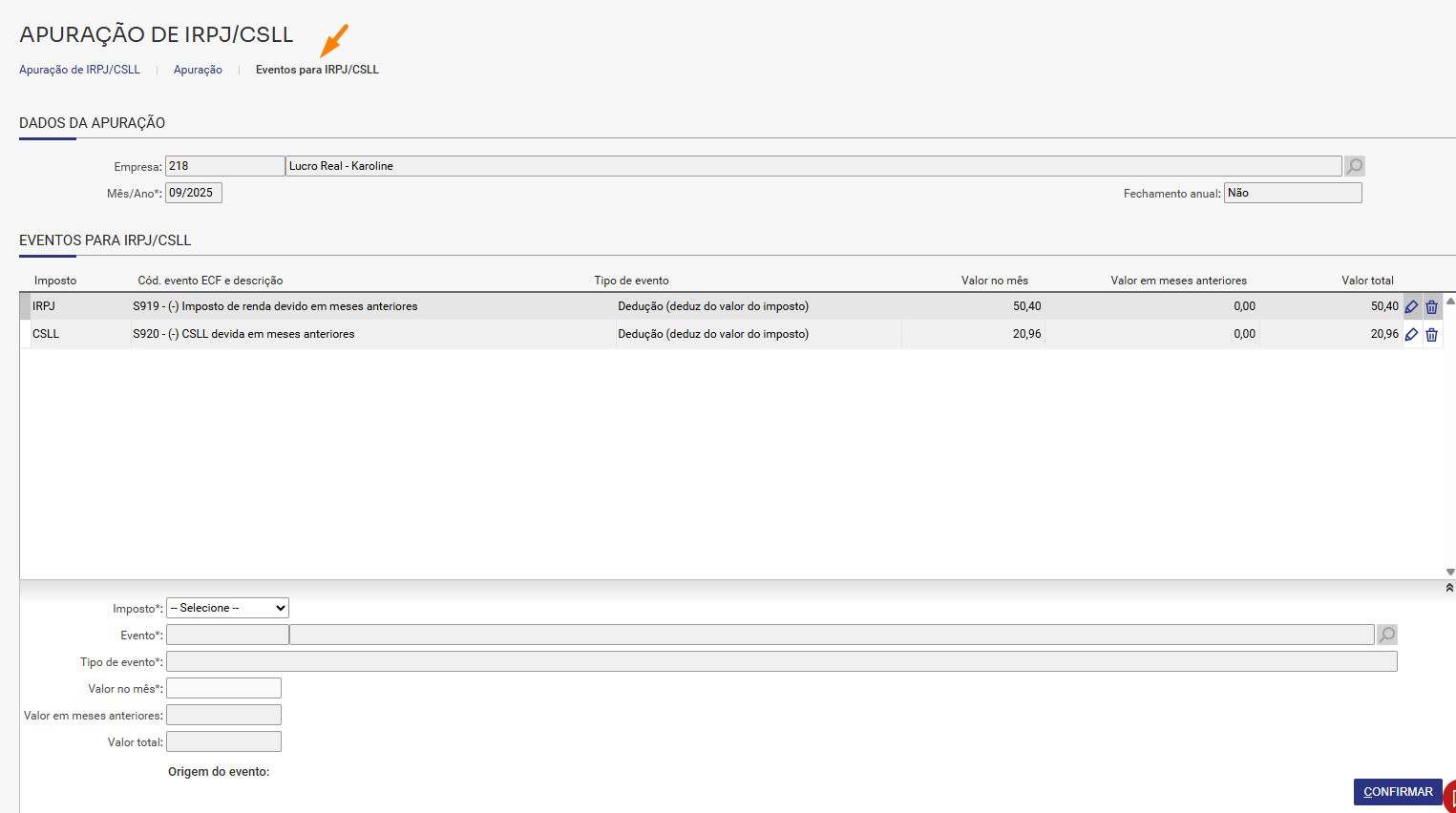Click Valor em meses anteriores column header
Image resolution: width=1456 pixels, height=813 pixels.
click(x=1178, y=281)
